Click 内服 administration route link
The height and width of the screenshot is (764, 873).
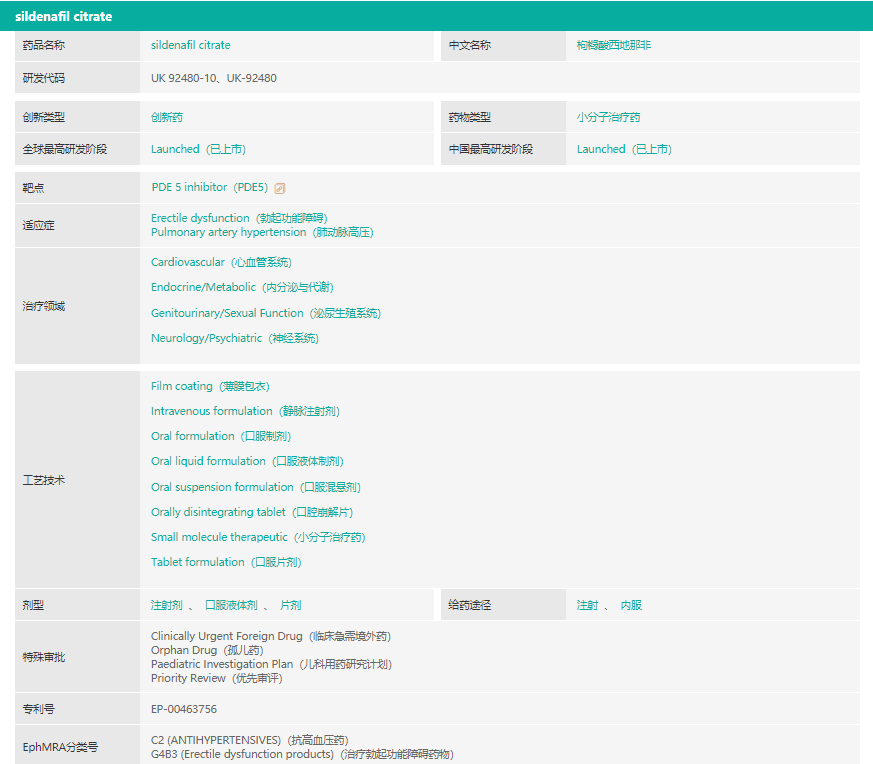pos(631,605)
